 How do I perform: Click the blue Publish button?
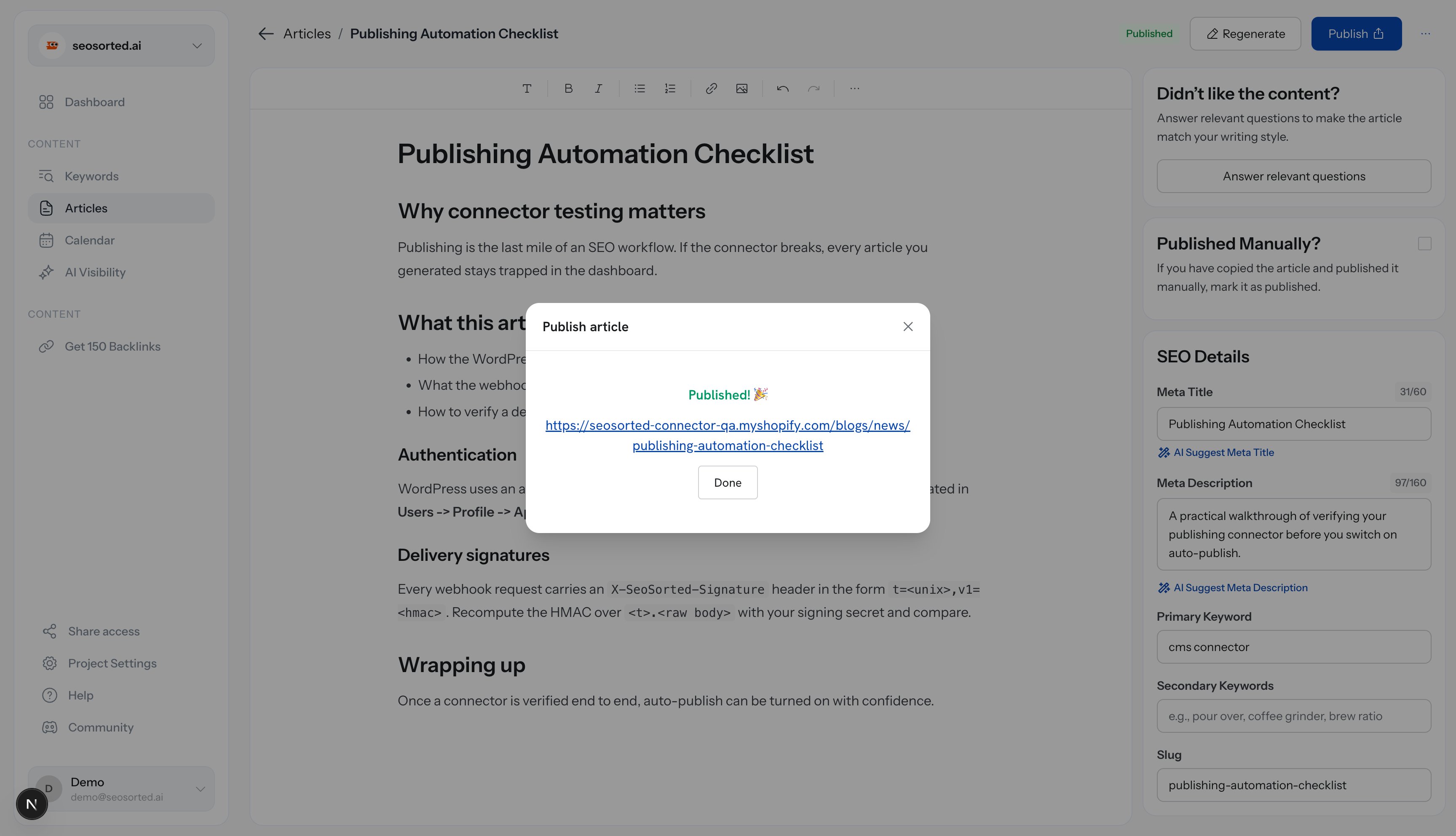click(x=1356, y=34)
